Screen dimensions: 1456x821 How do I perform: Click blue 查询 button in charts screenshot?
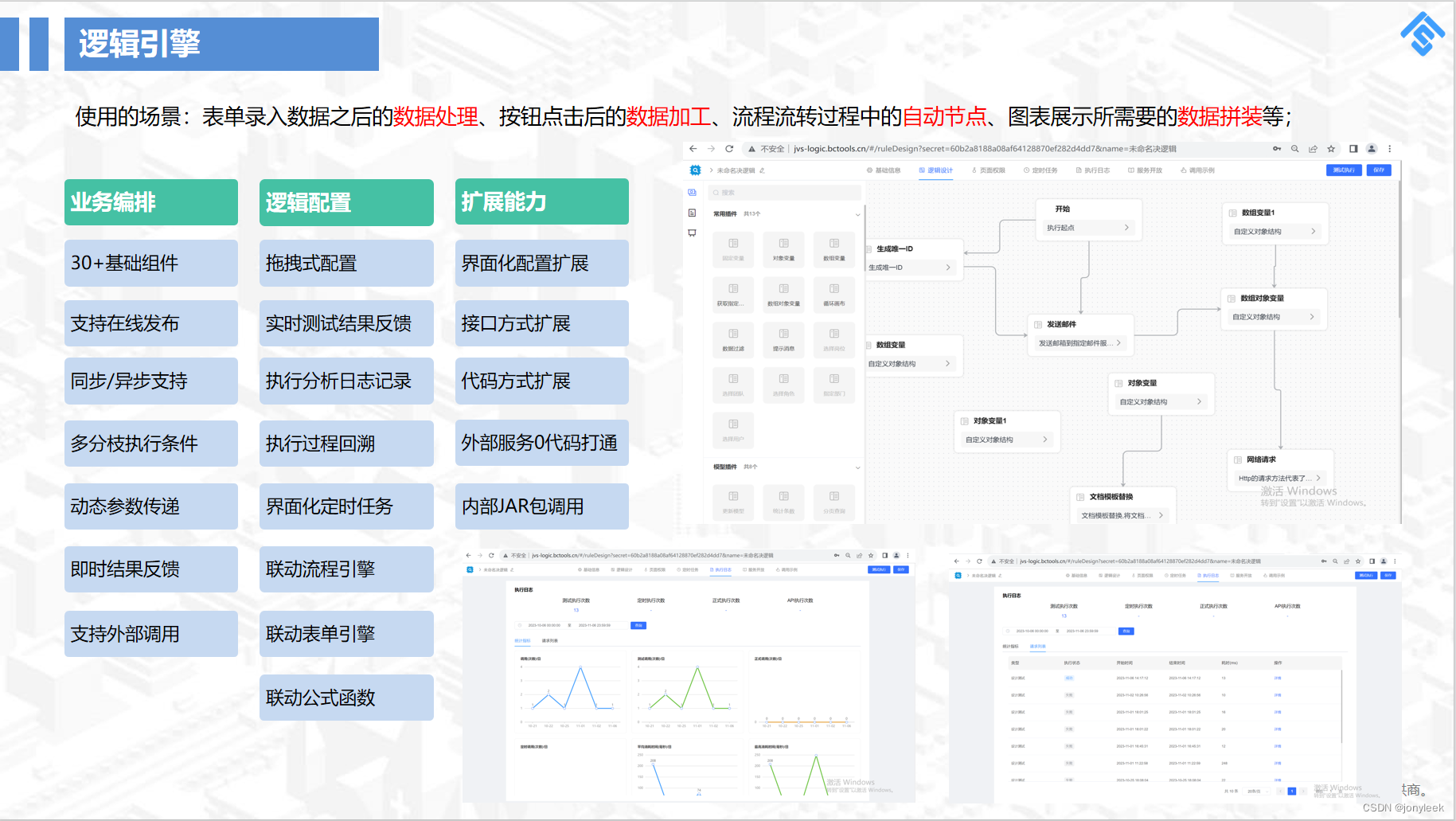point(638,626)
